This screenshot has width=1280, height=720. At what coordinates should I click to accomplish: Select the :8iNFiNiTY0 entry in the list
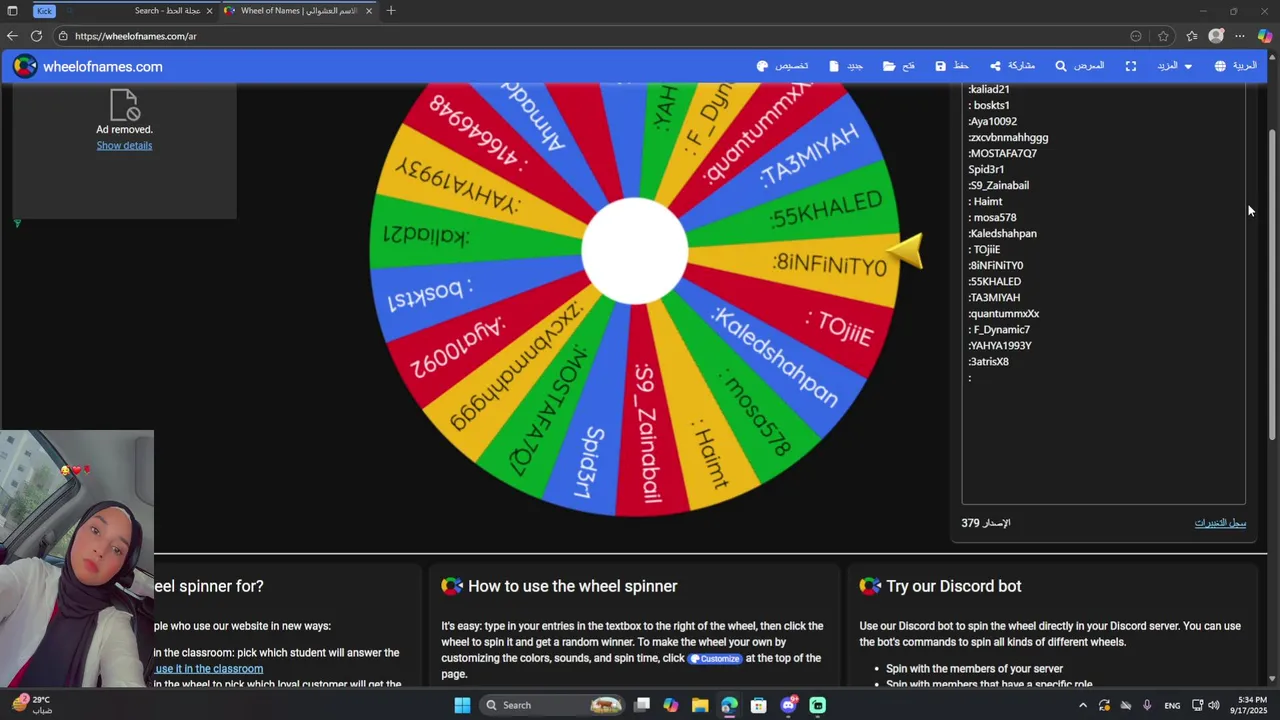click(995, 266)
